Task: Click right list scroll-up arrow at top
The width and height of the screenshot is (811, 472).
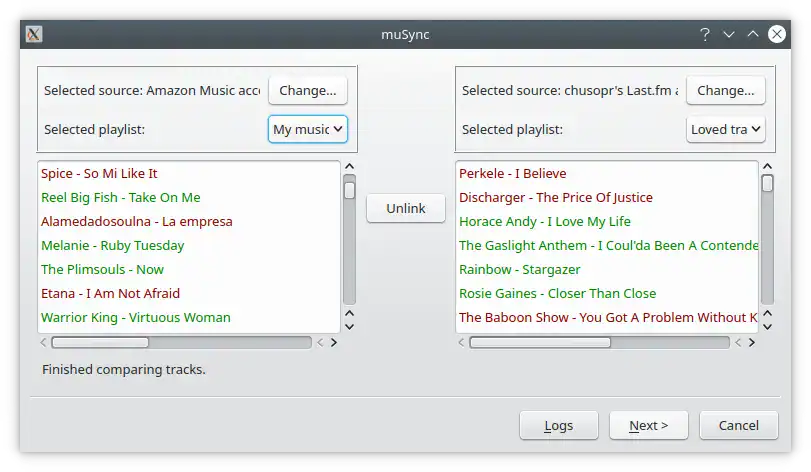Action: tap(768, 166)
